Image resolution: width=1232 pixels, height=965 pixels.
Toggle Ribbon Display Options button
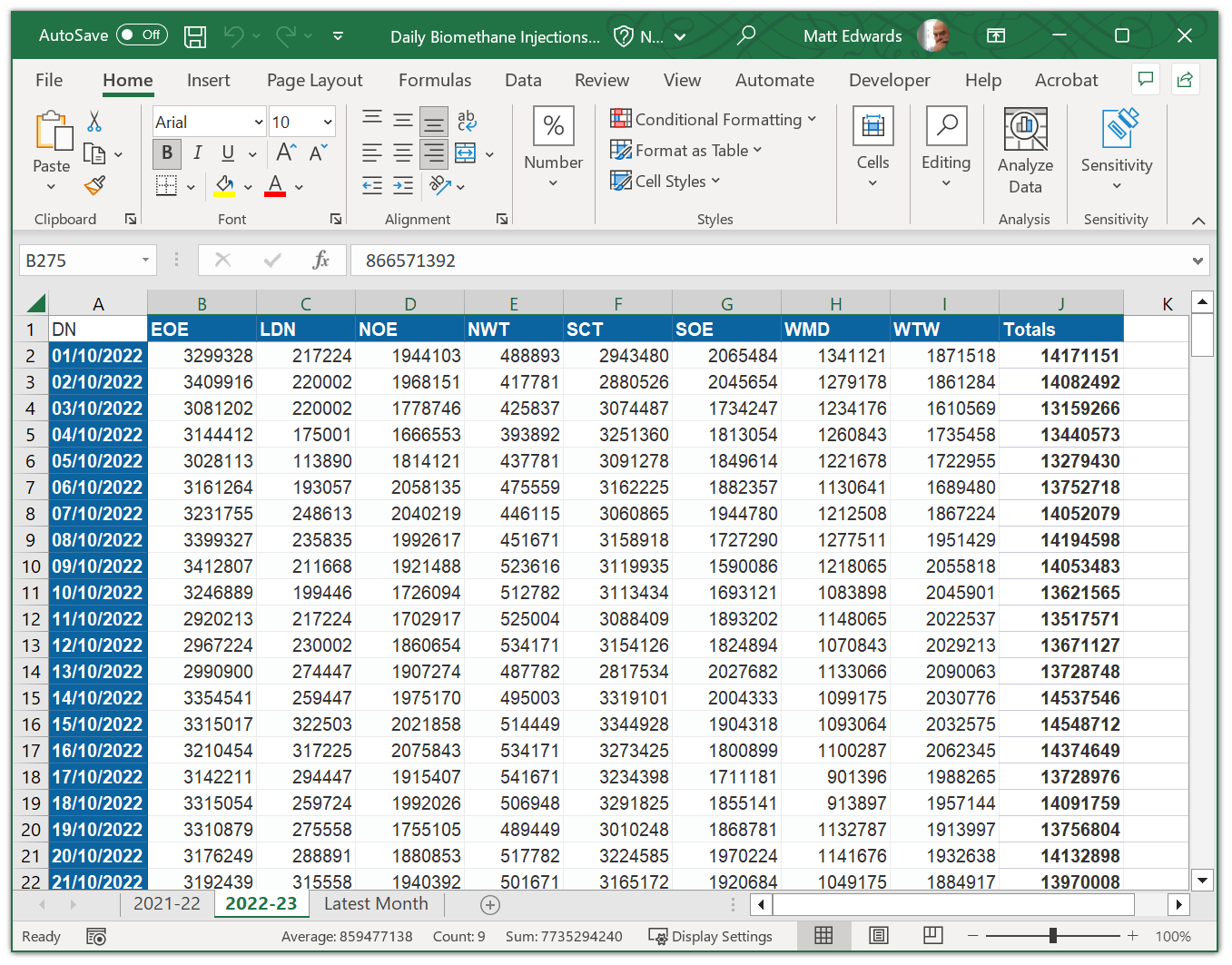coord(996,35)
